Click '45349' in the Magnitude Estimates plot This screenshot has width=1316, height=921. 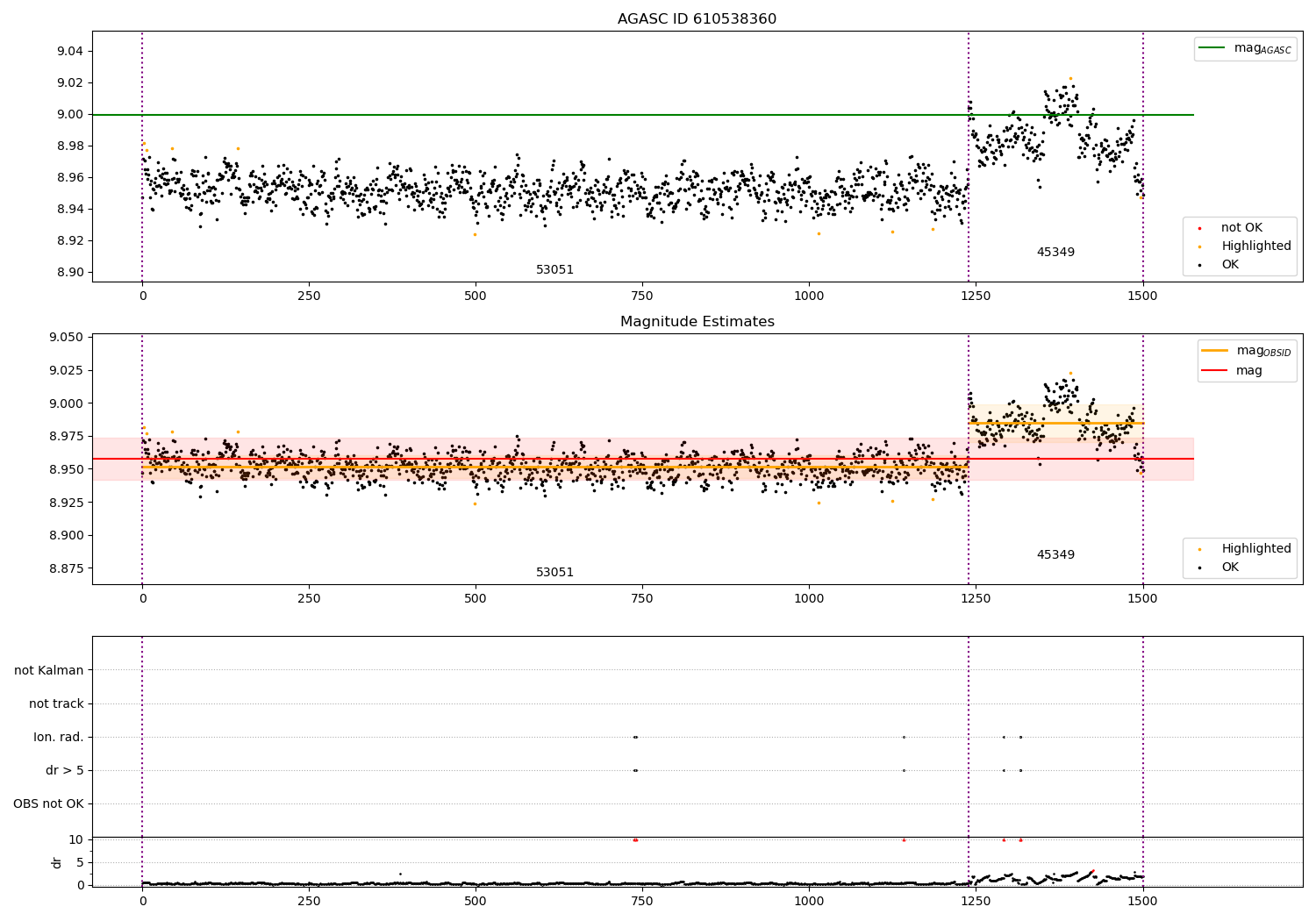tap(1055, 555)
